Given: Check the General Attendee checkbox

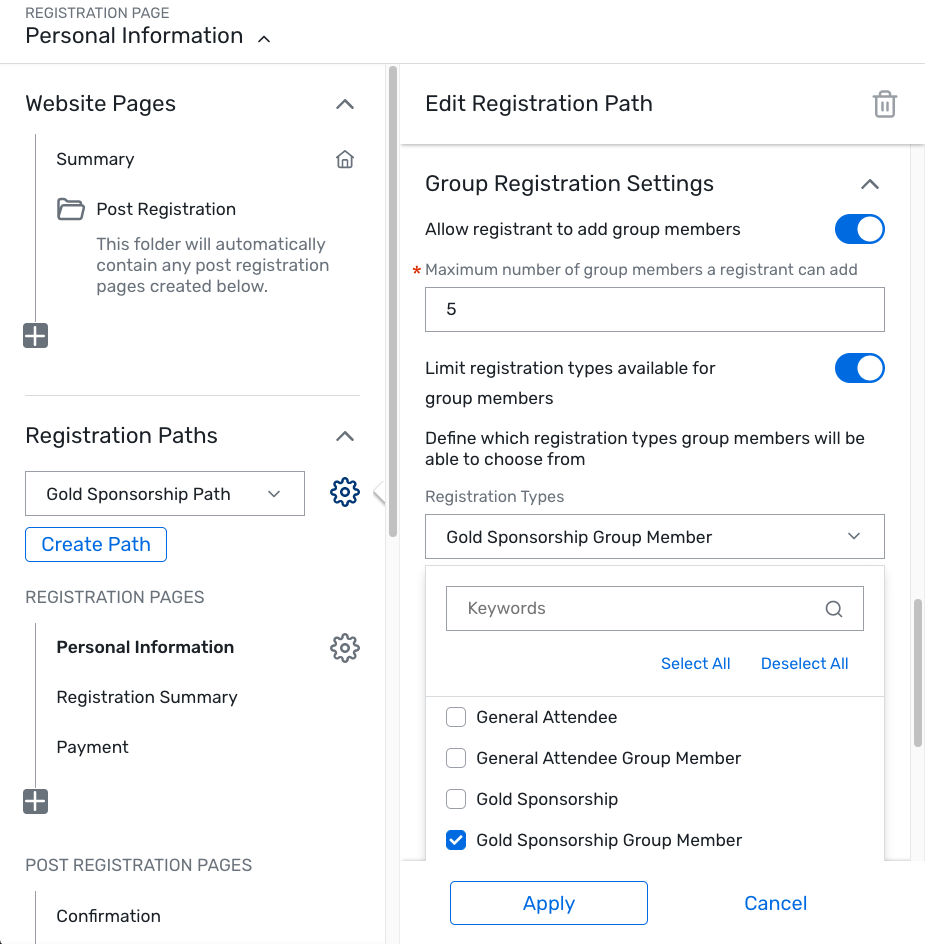Looking at the screenshot, I should point(456,717).
